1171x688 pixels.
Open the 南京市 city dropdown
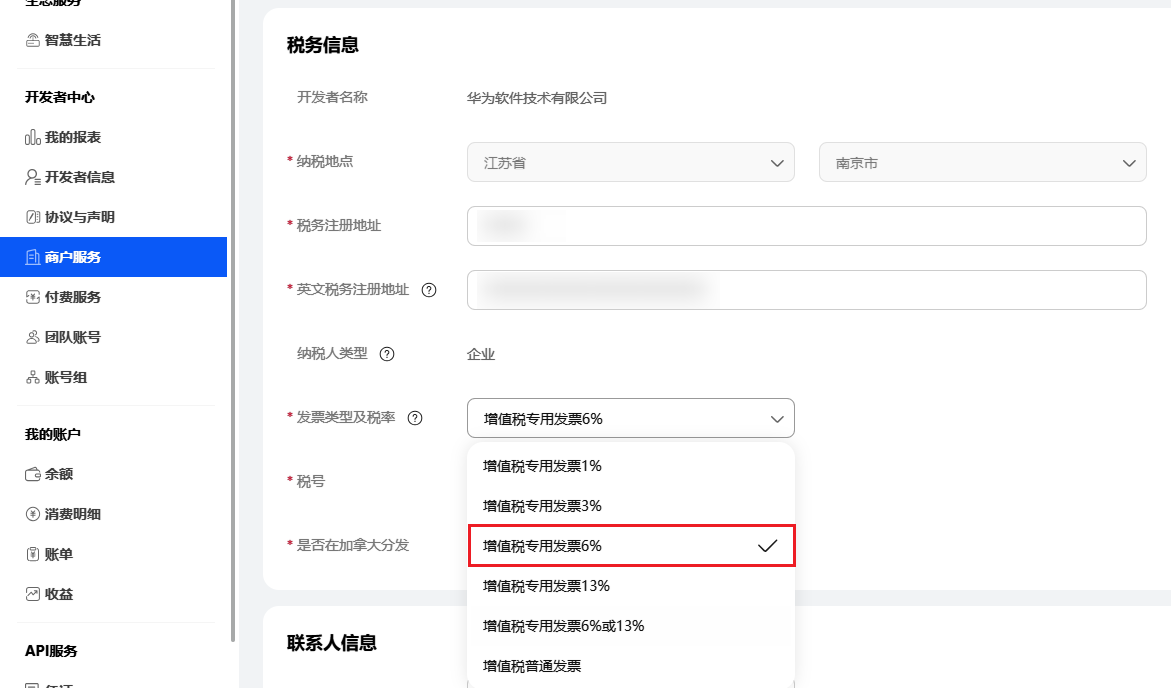tap(1129, 162)
